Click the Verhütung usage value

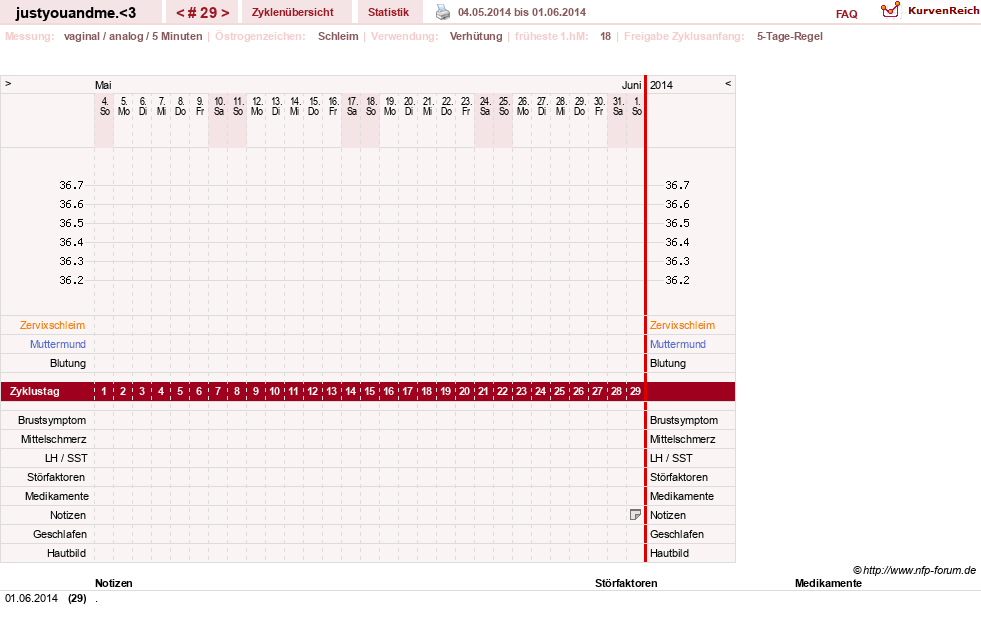475,36
